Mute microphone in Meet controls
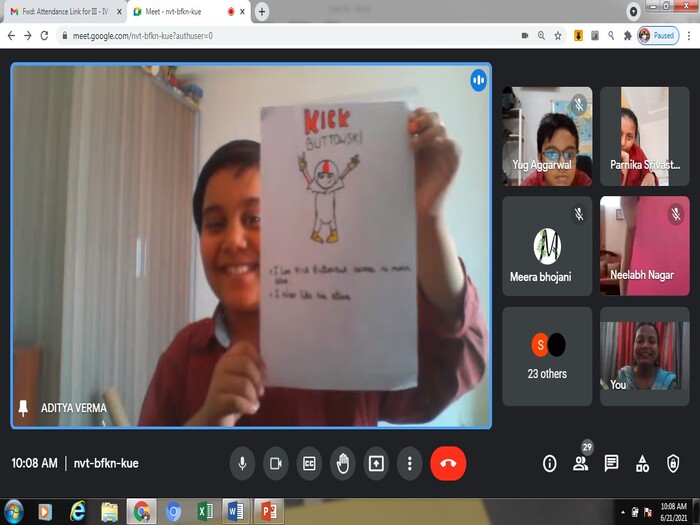The height and width of the screenshot is (525, 700). tap(242, 463)
